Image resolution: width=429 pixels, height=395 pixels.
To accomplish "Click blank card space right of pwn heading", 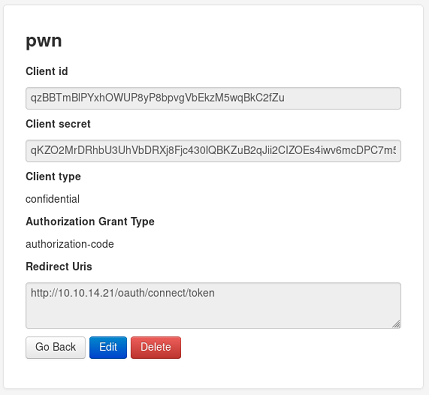I will (x=233, y=41).
